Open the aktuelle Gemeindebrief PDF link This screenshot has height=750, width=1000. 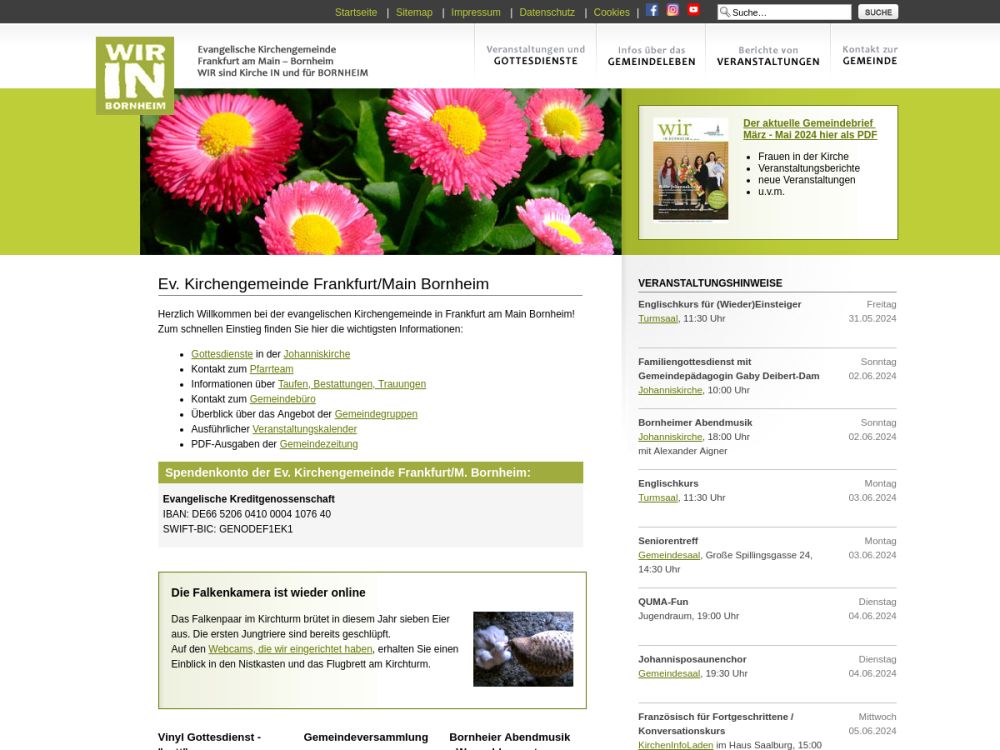click(x=810, y=129)
